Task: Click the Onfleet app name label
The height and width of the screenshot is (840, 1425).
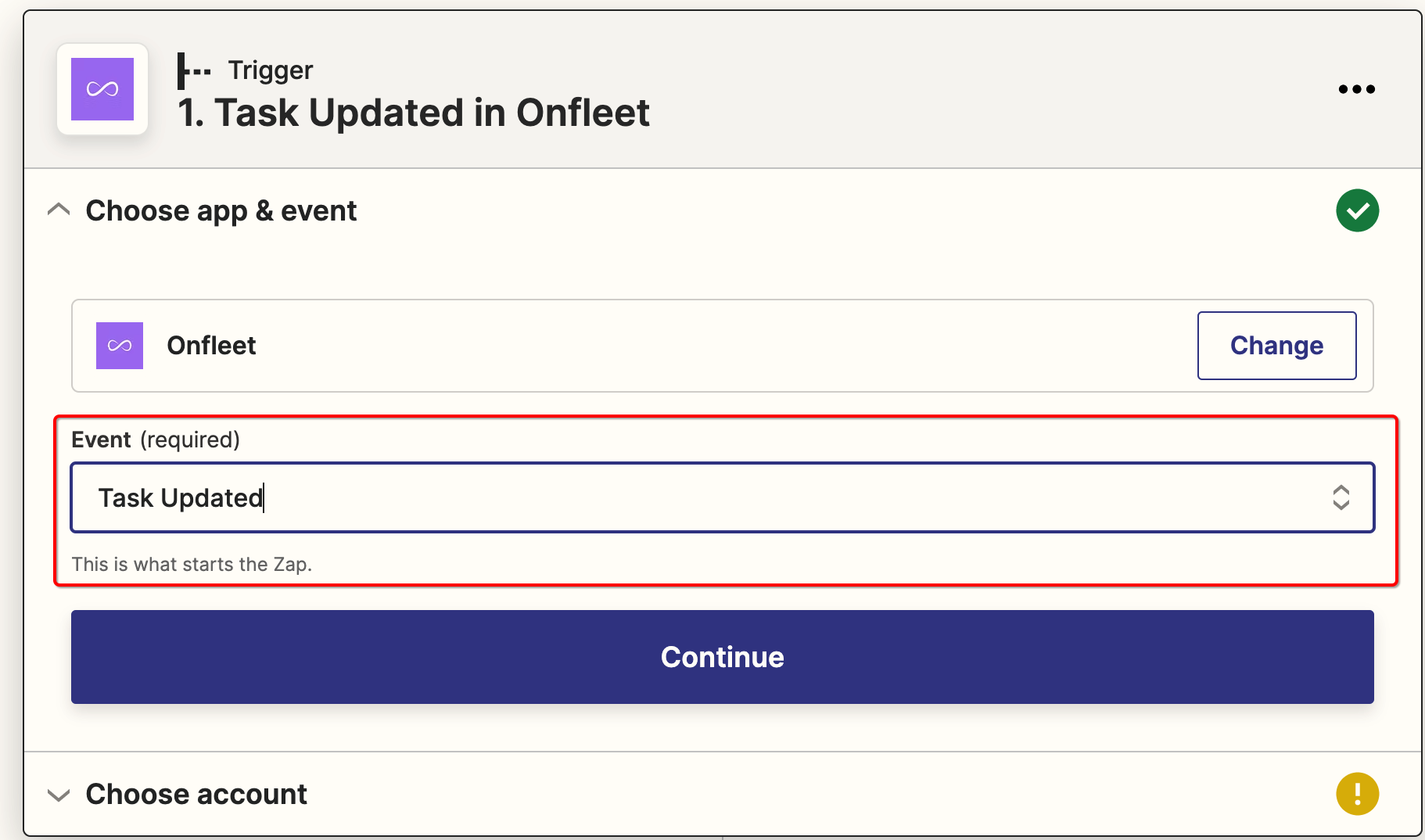Action: pos(211,346)
